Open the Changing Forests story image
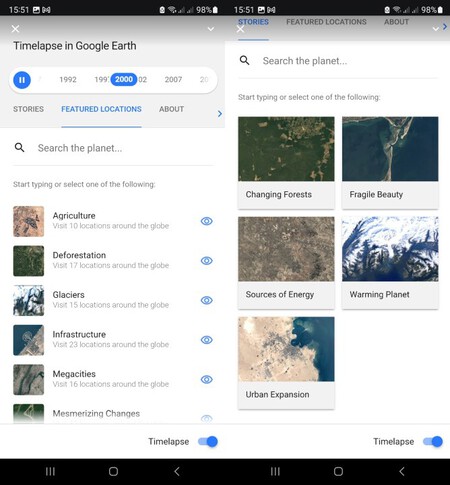The height and width of the screenshot is (485, 450). click(286, 149)
